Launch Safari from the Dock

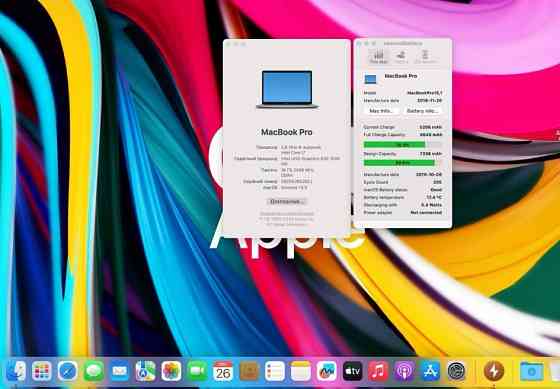(x=68, y=371)
